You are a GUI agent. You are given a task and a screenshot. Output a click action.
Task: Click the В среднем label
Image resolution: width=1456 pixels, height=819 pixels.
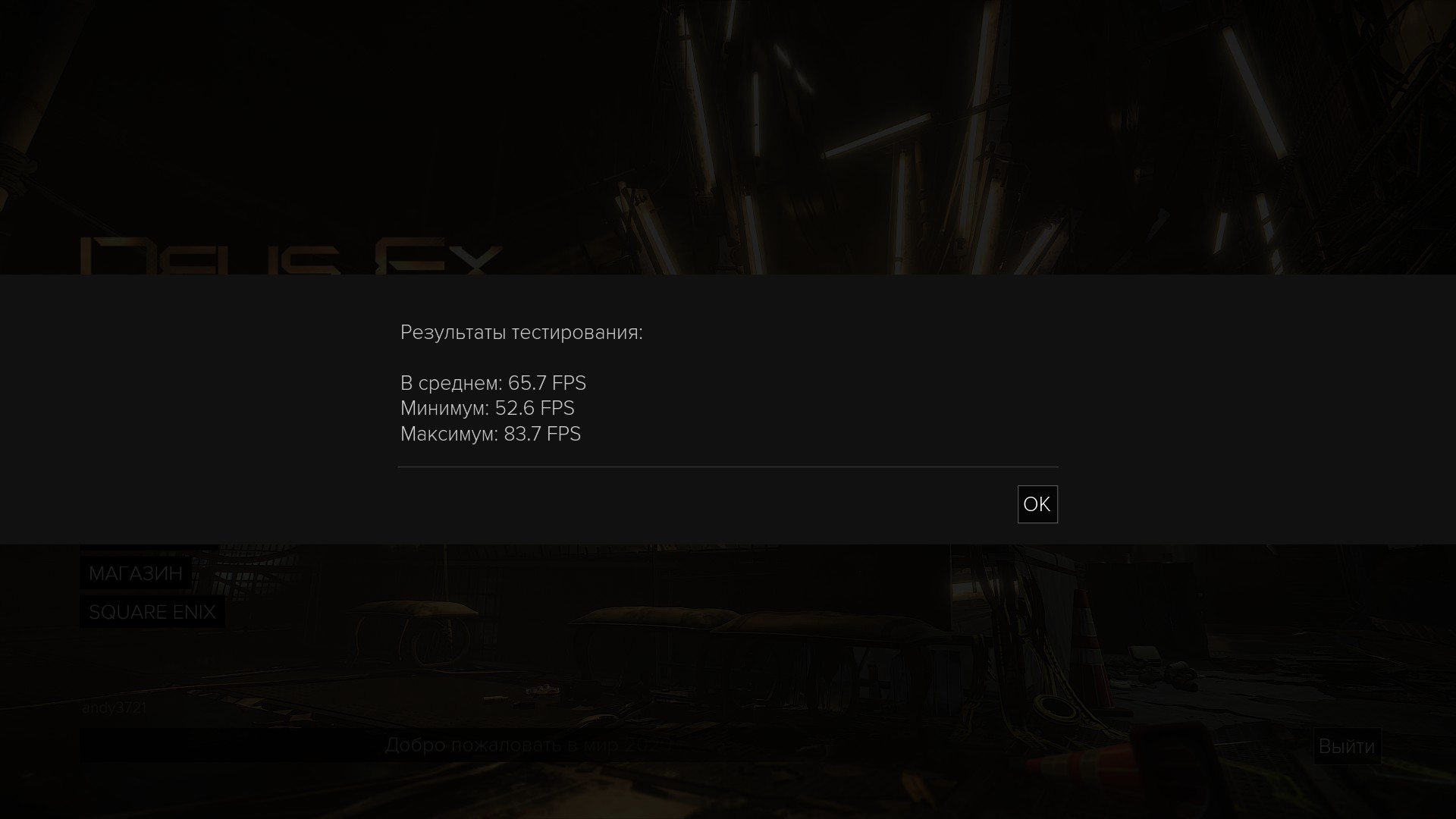tap(452, 383)
